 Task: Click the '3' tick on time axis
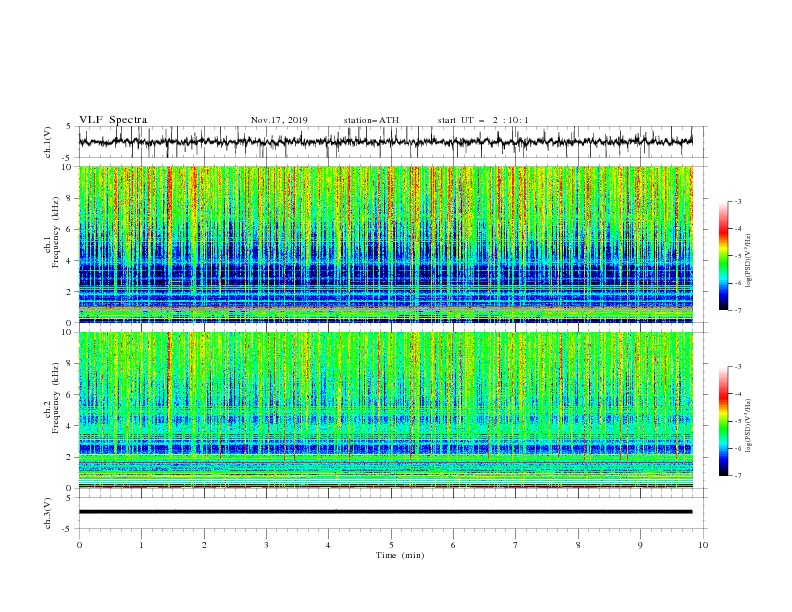pos(266,545)
